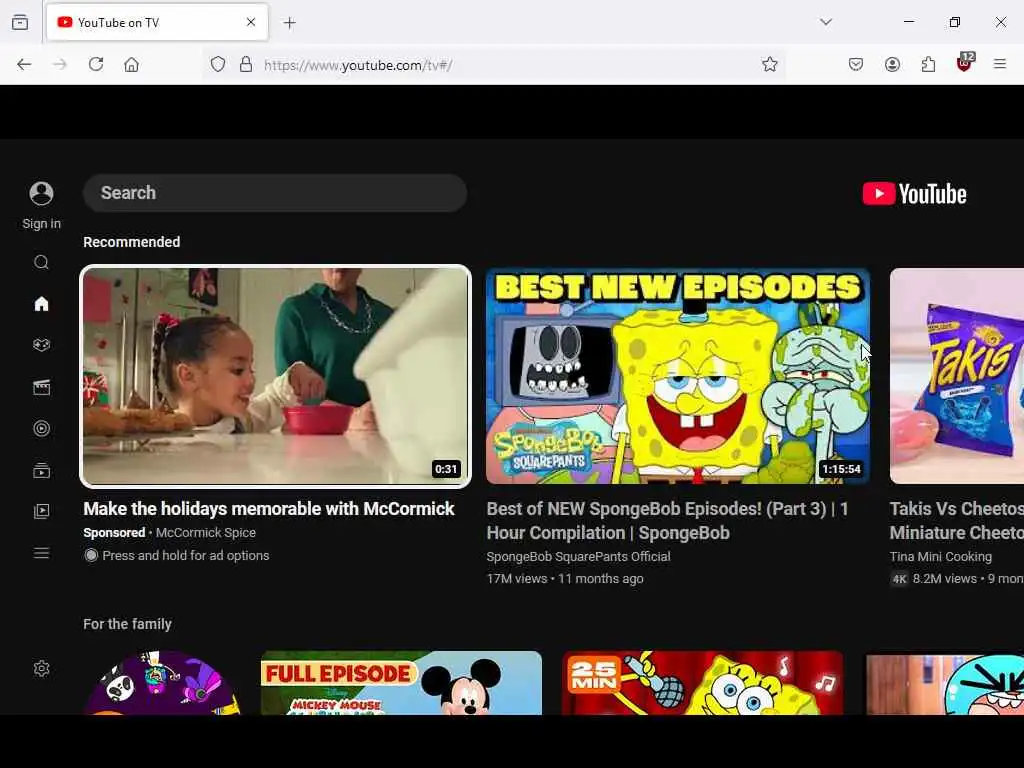Open the search icon in YouTube sidebar
1024x768 pixels.
pos(41,263)
